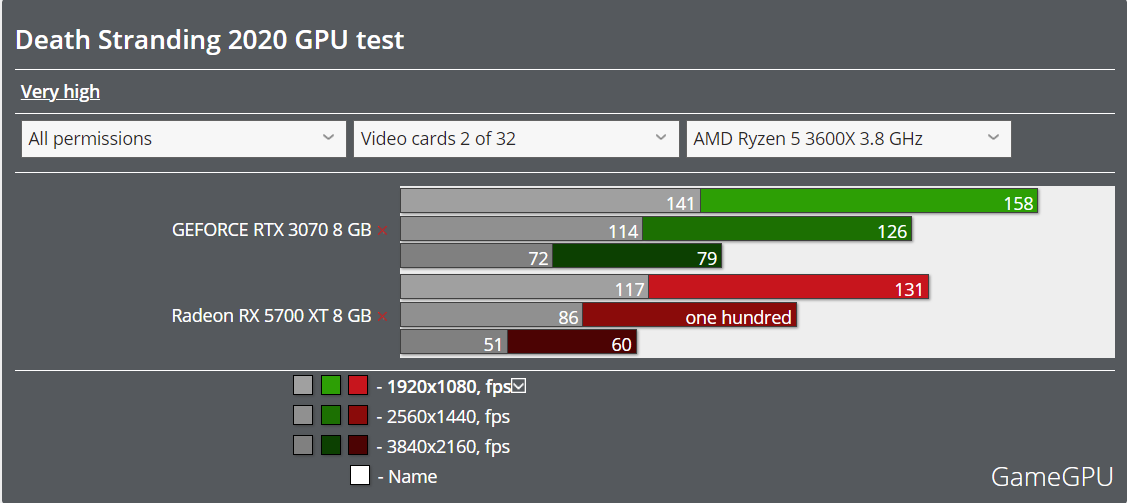Viewport: 1127px width, 503px height.
Task: Click the bright red 1920x1080 legend swatch
Action: [358, 385]
